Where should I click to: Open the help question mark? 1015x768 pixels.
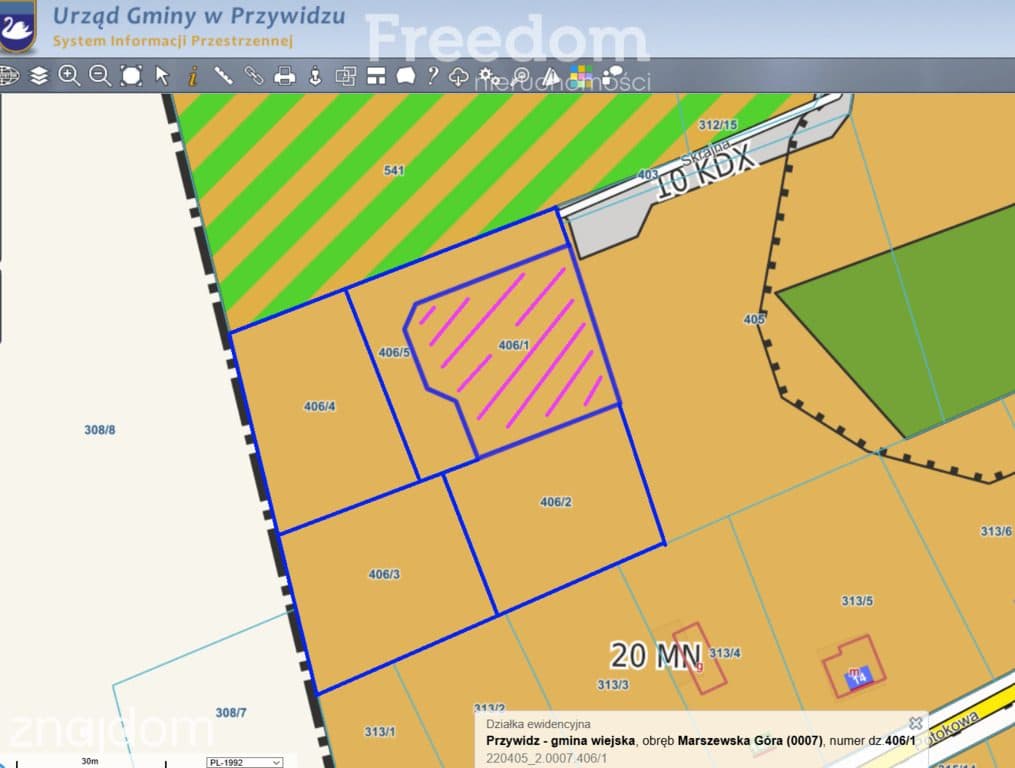[x=432, y=76]
